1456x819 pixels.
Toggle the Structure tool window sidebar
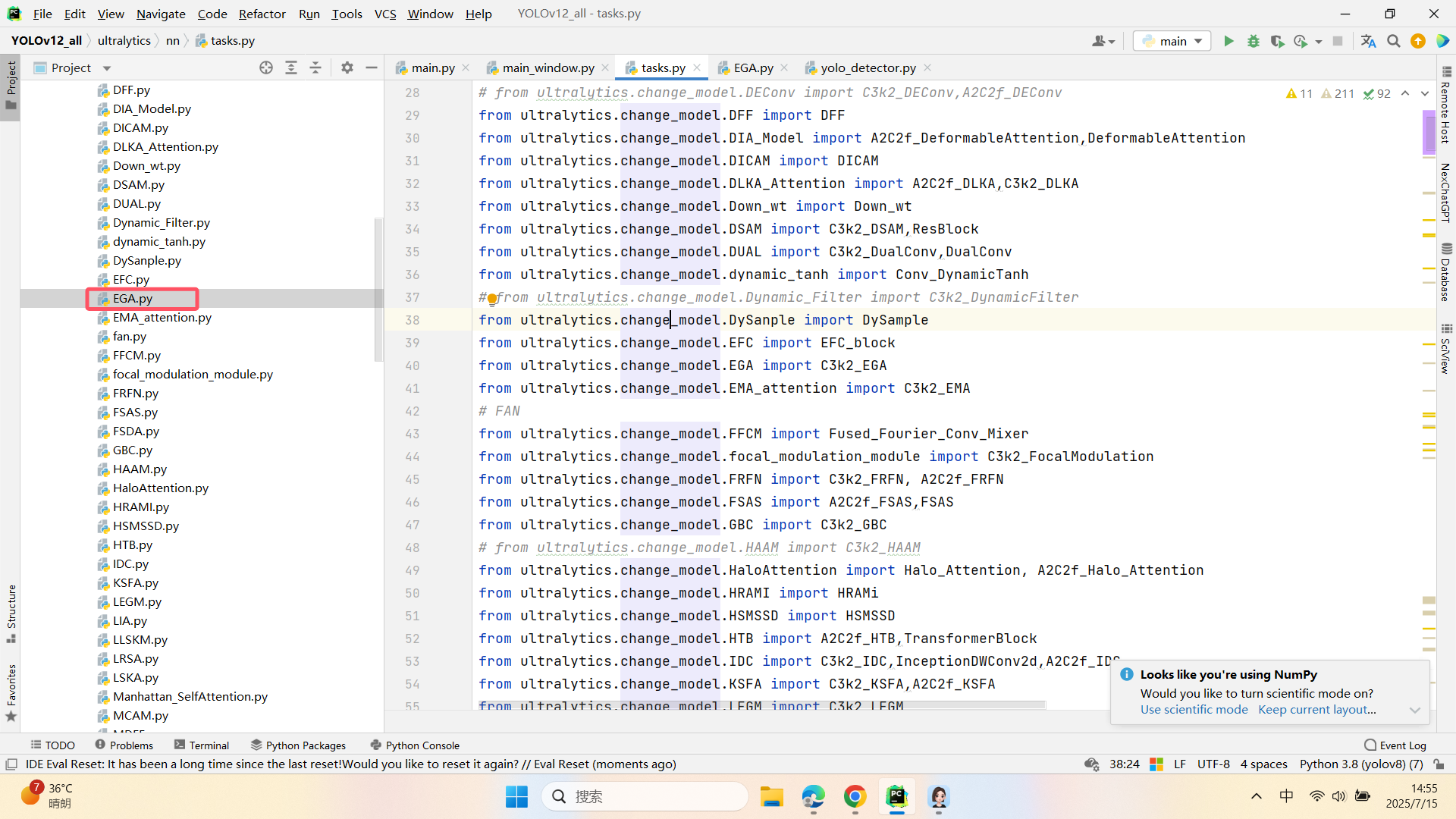click(11, 613)
